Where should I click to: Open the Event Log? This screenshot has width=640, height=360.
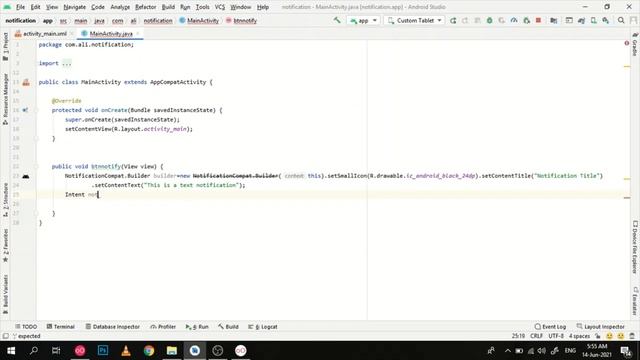click(550, 327)
